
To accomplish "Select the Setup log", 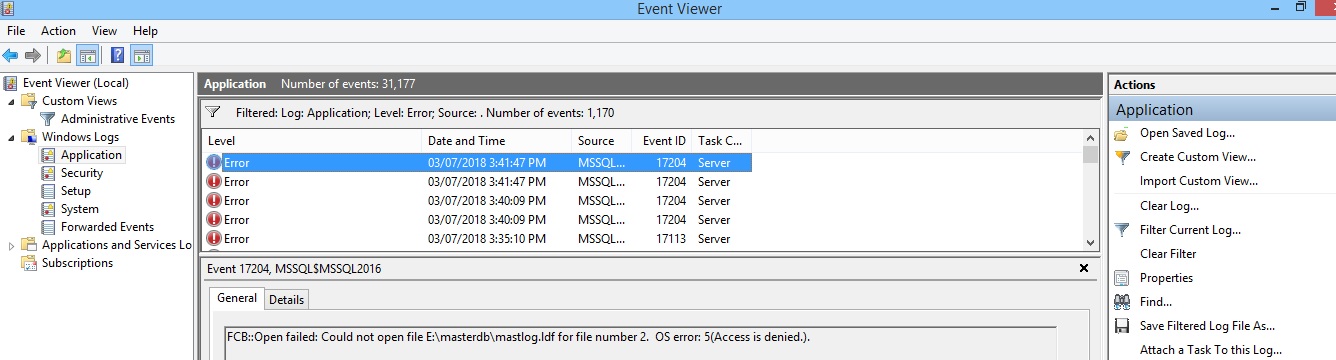I will (x=76, y=191).
